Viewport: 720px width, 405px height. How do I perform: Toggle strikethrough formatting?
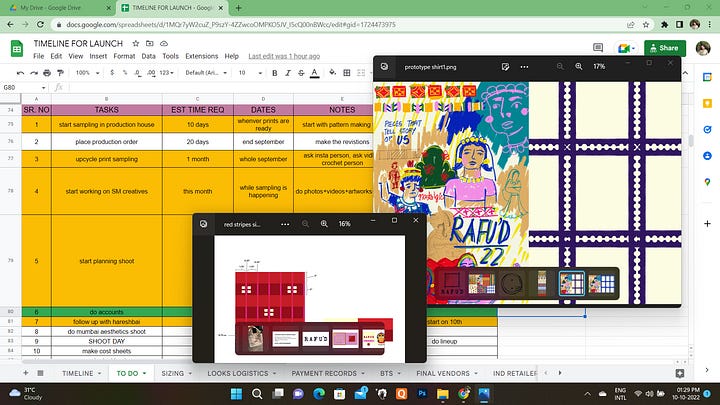(x=301, y=73)
